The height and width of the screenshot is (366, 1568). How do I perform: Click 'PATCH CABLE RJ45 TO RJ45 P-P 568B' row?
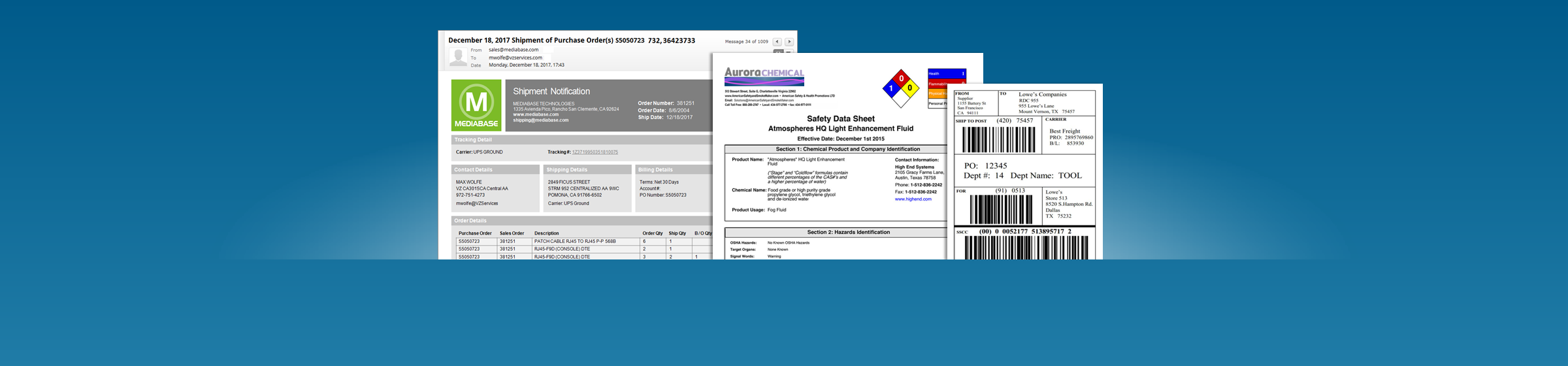point(584,241)
